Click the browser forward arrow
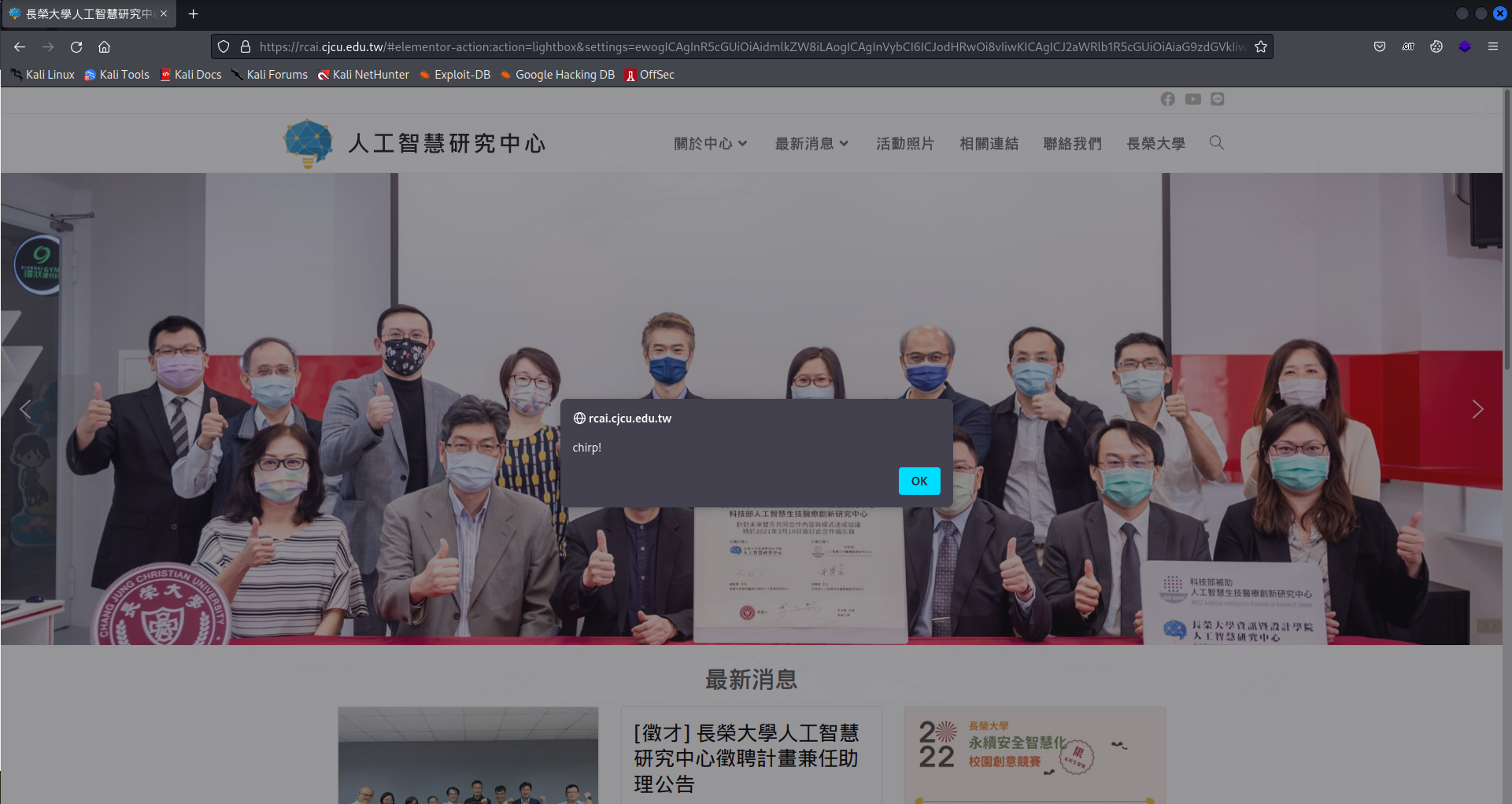 pyautogui.click(x=48, y=46)
